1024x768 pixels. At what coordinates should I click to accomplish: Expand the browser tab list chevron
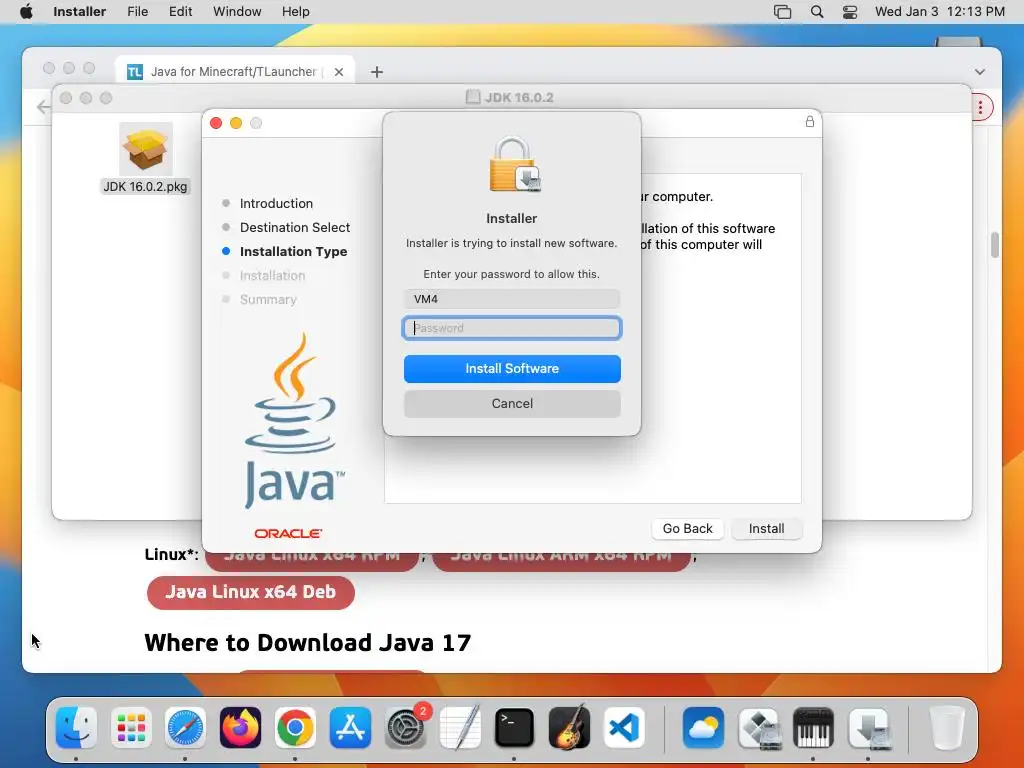point(980,72)
